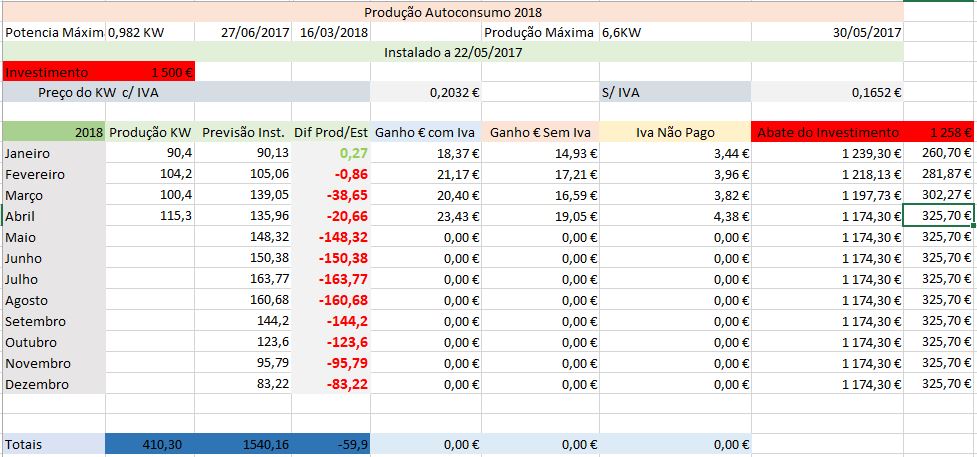
Task: Click the red difference value '-38,65'
Action: point(331,195)
